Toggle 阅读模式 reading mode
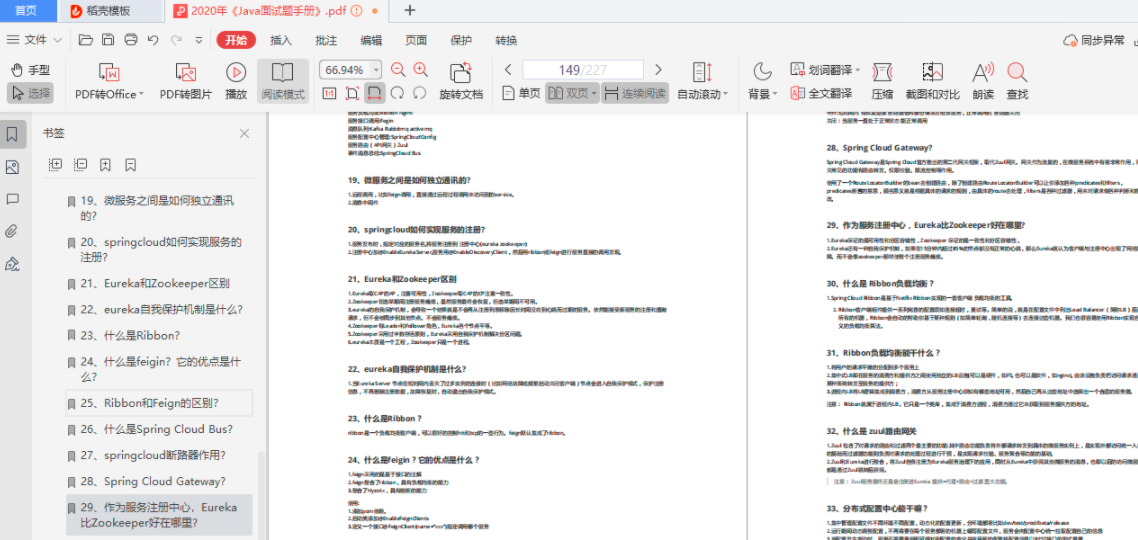Screen dimensions: 1138x540 (x=282, y=81)
